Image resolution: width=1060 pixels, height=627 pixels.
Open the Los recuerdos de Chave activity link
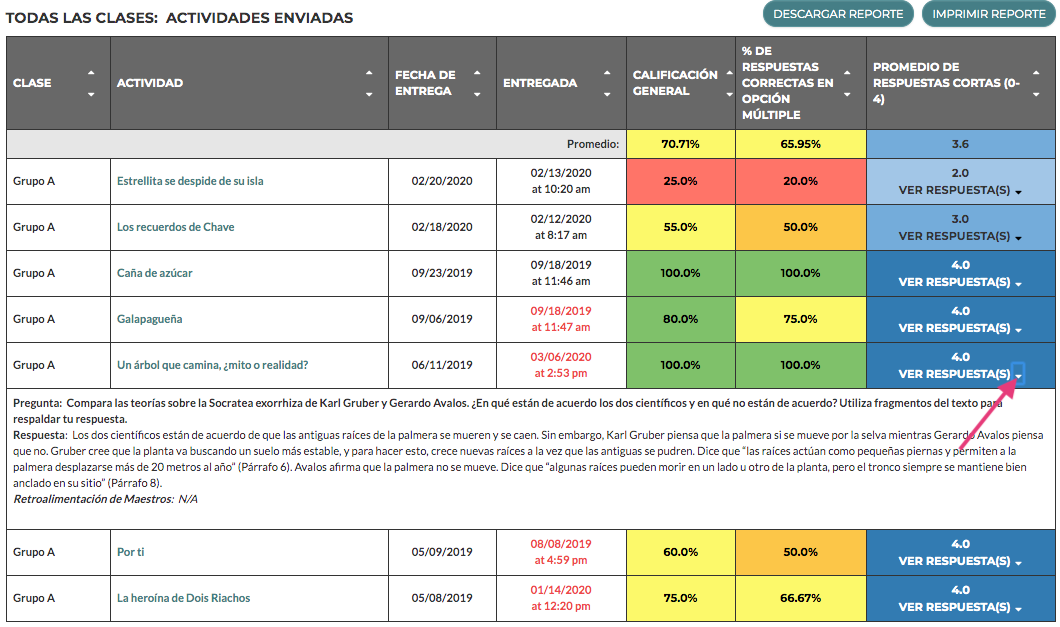pos(176,227)
